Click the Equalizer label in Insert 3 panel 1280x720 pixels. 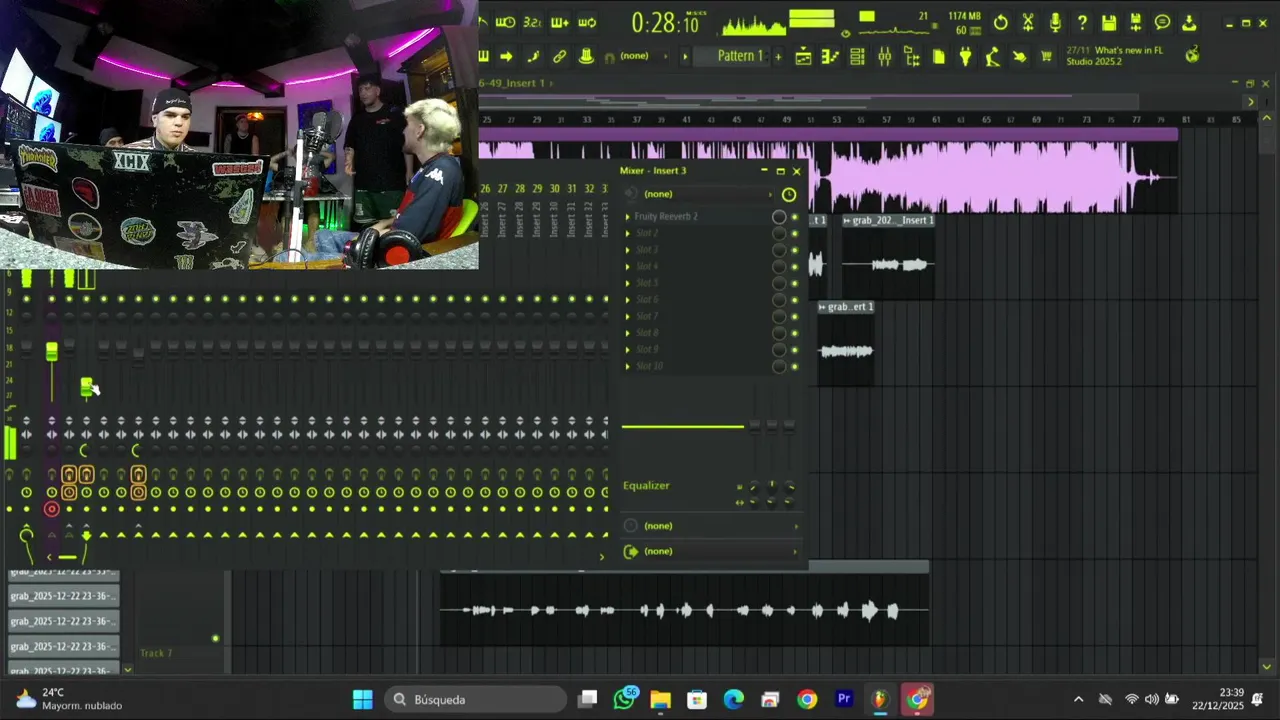tap(646, 486)
